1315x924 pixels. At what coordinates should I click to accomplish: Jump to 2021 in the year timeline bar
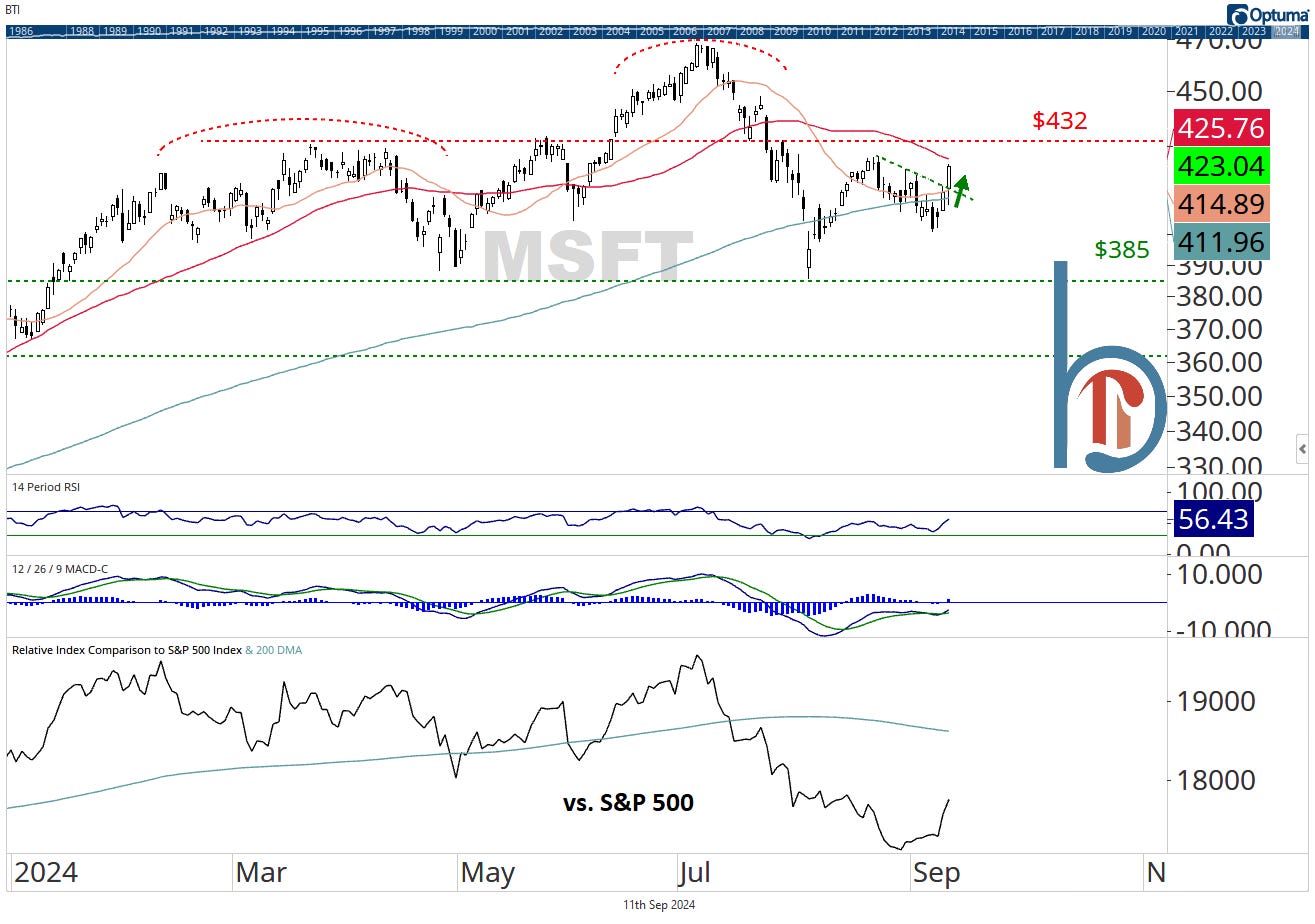[x=1187, y=31]
